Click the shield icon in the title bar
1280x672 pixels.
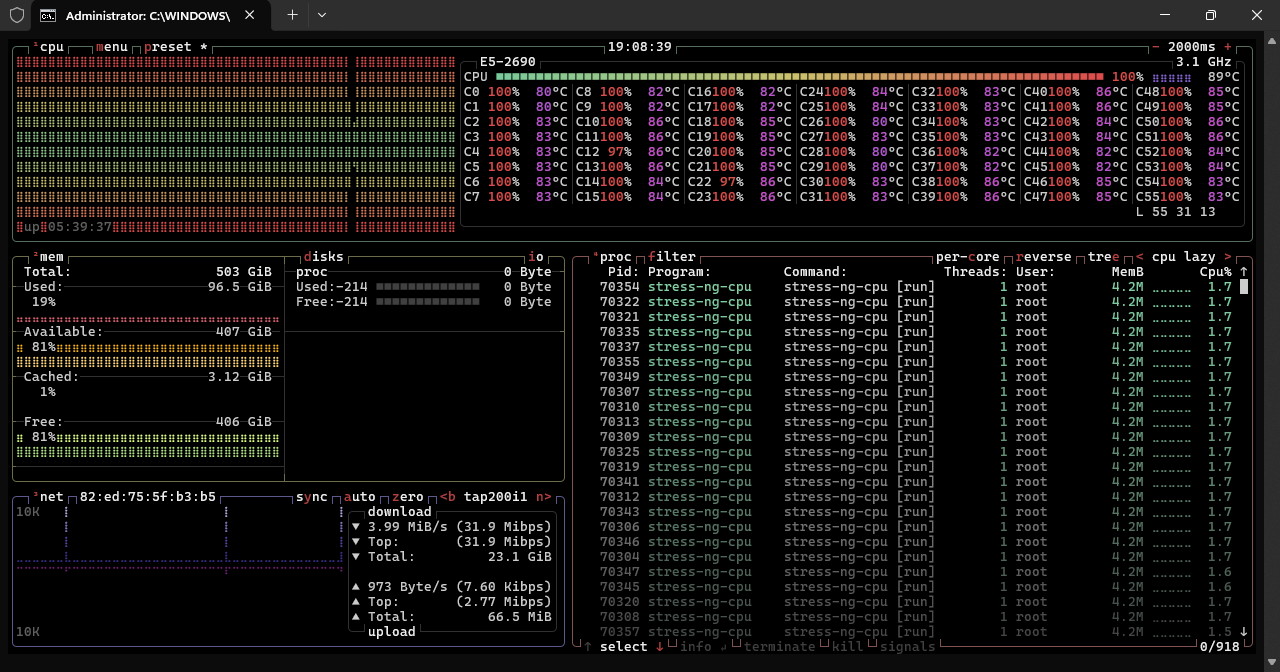point(17,15)
